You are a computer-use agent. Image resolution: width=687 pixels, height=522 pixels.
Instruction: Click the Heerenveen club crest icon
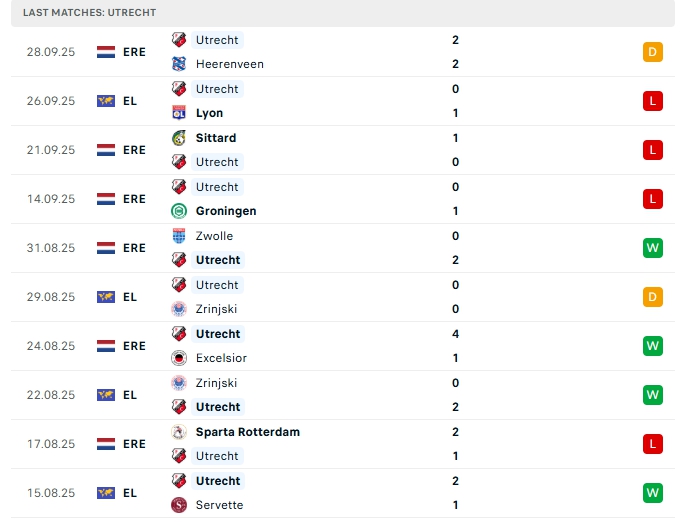pyautogui.click(x=179, y=64)
